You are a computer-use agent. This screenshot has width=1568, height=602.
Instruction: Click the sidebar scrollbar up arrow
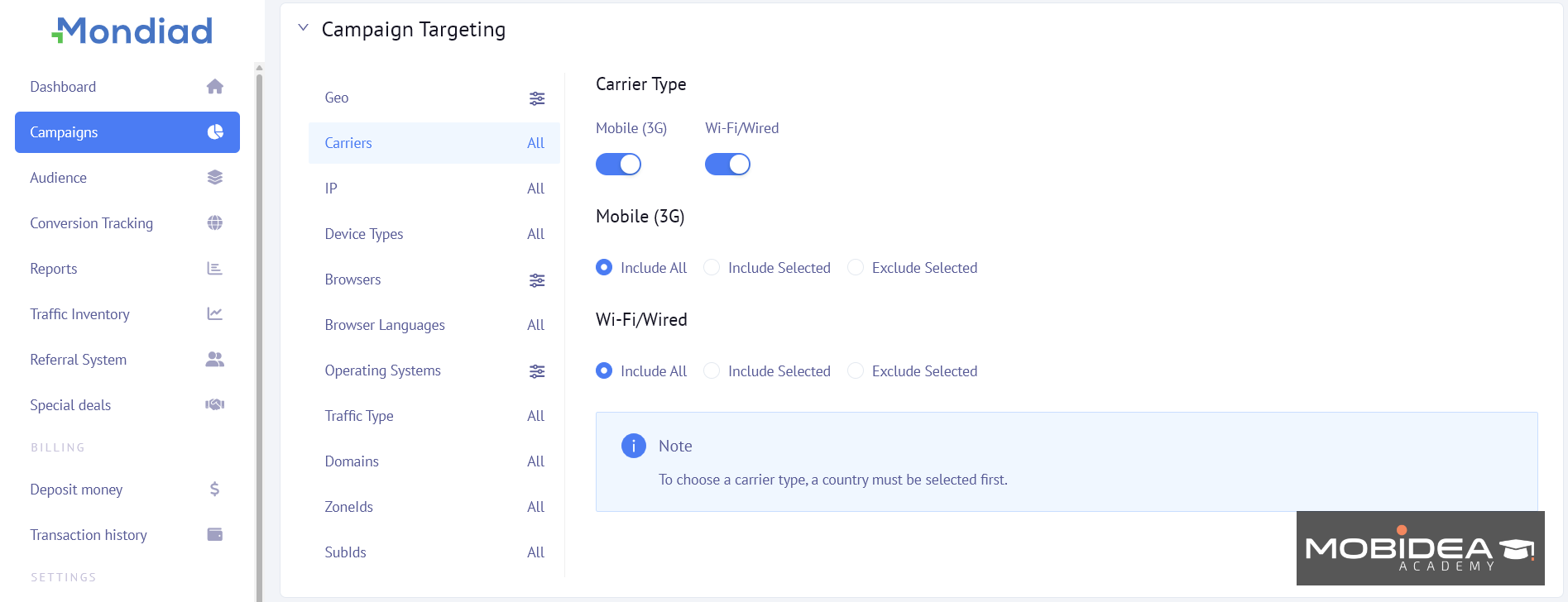tap(259, 68)
